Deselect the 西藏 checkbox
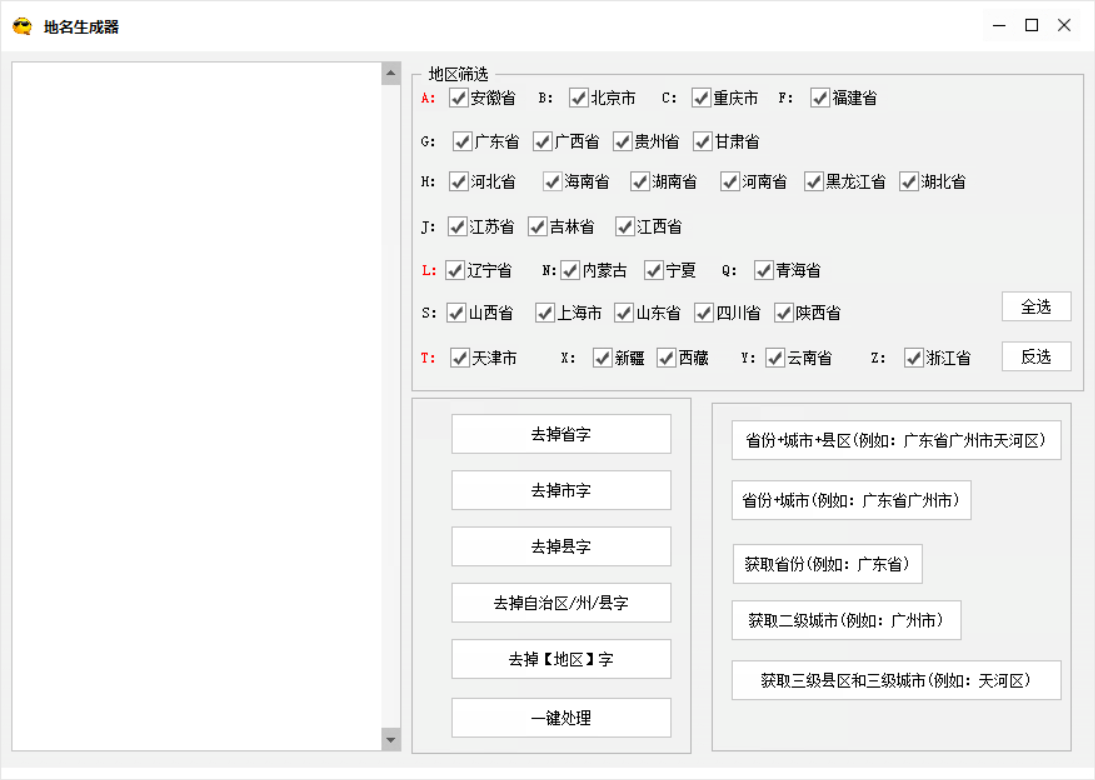The height and width of the screenshot is (780, 1095). (x=666, y=358)
